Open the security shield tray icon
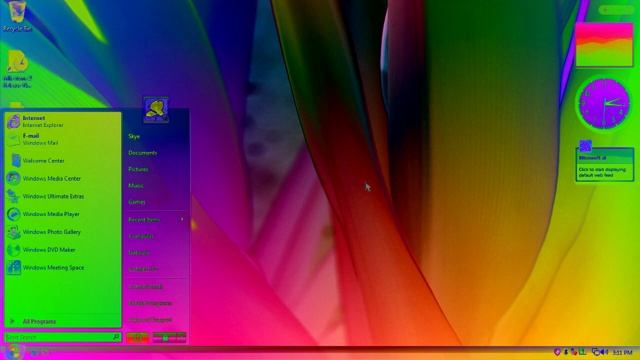The image size is (640, 360). 557,352
